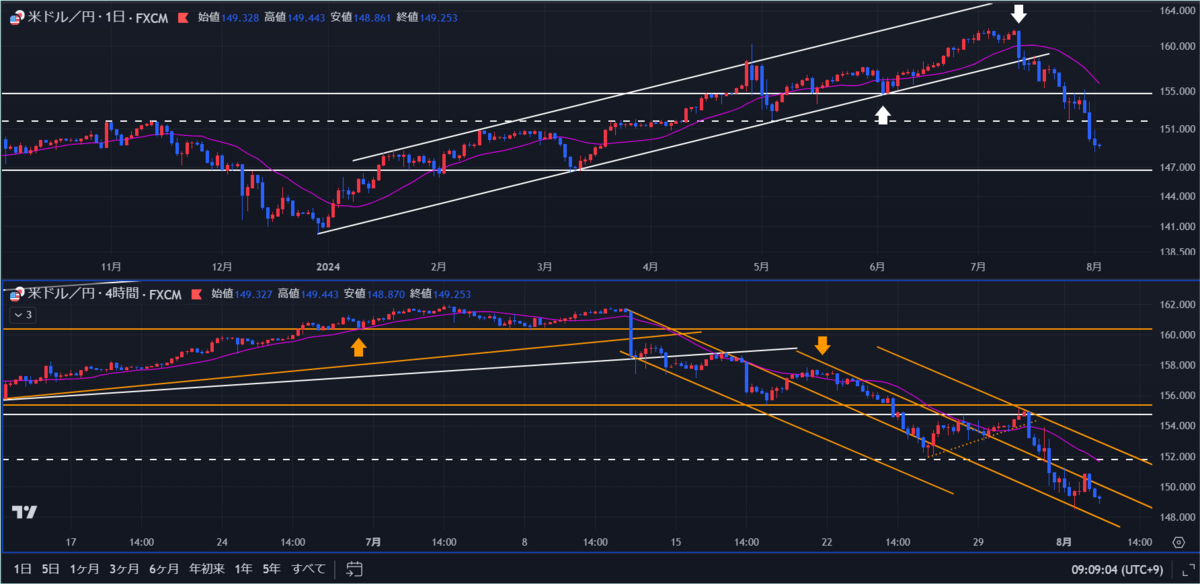Click the 151.000 dashed level on the price axis
Screen dimensions: 1200x584
[1179, 129]
